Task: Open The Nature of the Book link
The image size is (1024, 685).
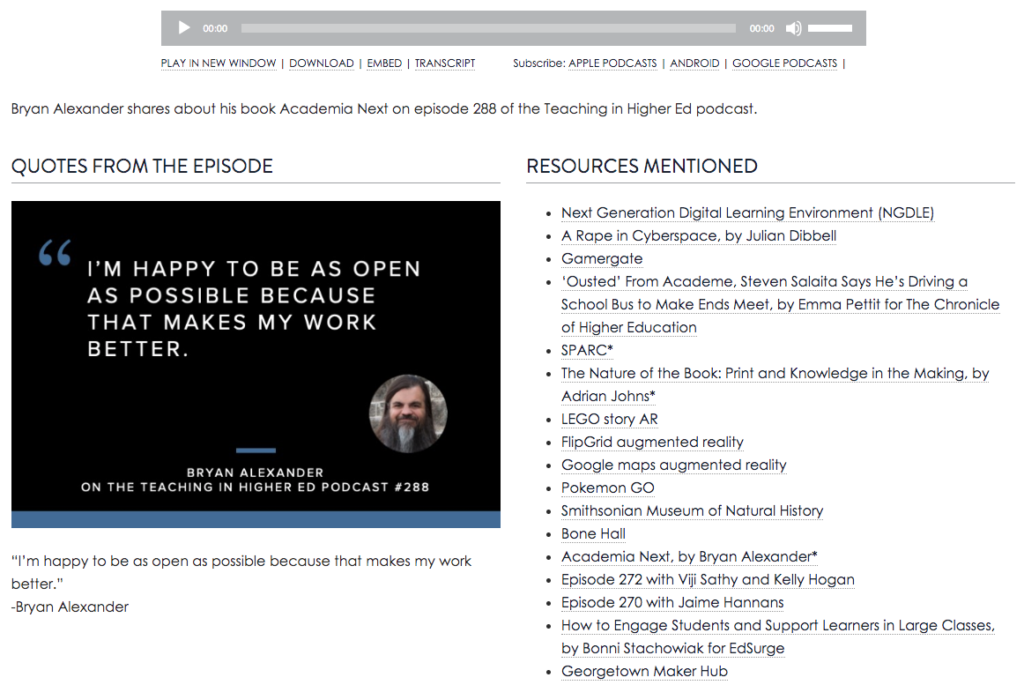Action: tap(775, 385)
